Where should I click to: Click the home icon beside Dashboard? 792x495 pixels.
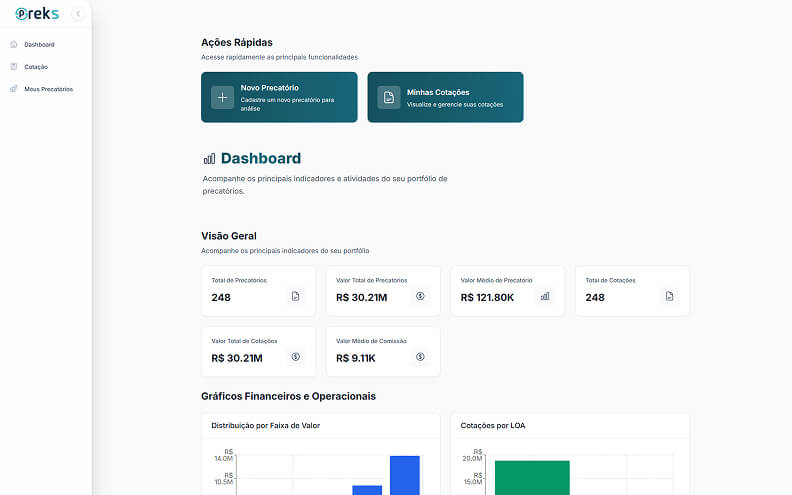13,45
